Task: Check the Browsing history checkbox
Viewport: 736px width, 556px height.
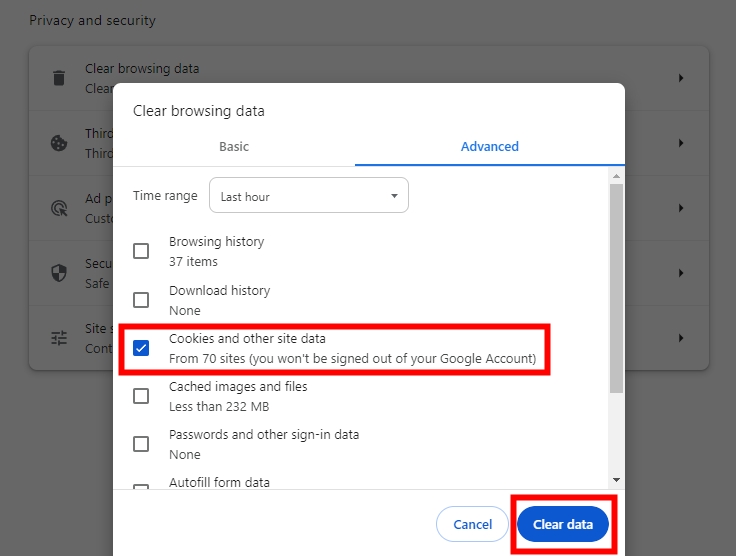Action: [x=141, y=251]
